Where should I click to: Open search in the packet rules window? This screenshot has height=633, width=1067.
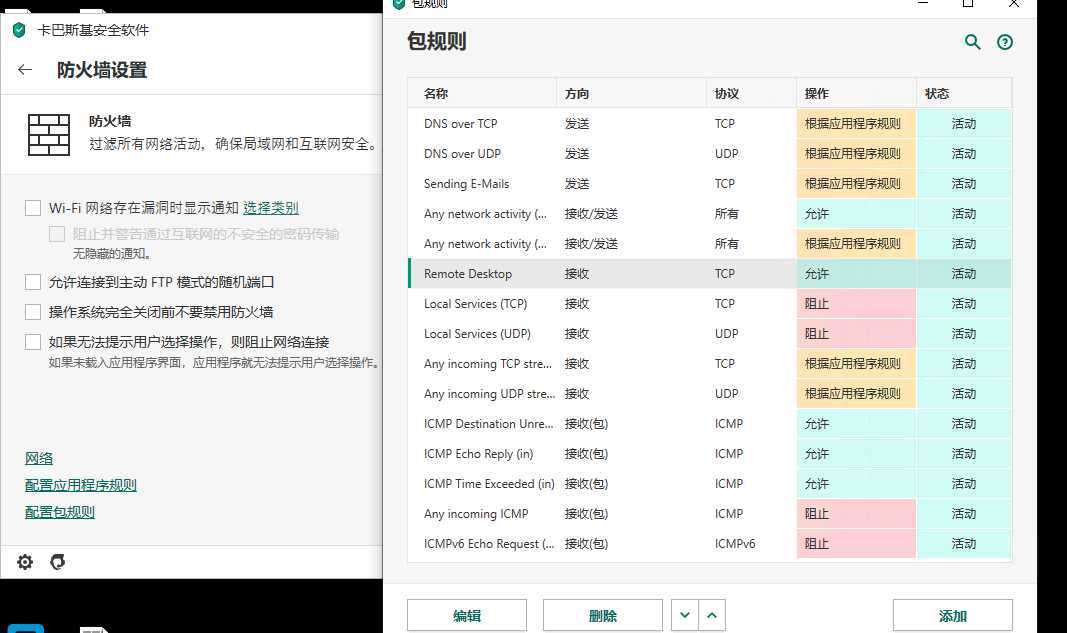pos(972,42)
